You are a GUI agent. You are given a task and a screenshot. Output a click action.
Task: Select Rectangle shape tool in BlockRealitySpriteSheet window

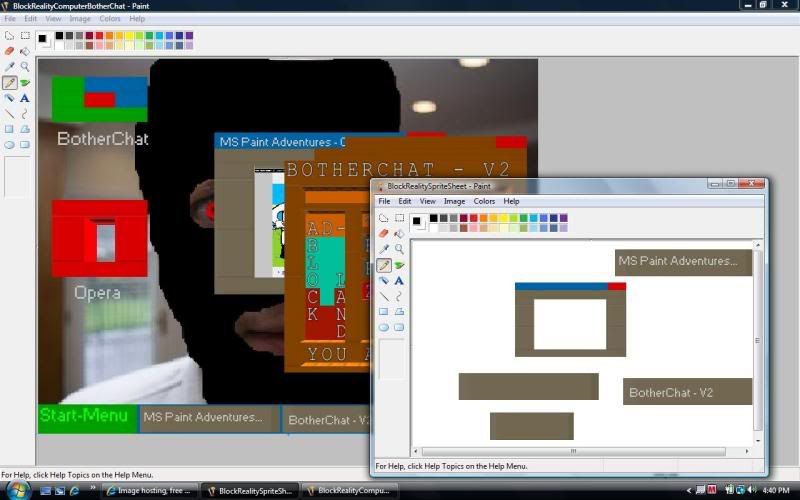(x=384, y=312)
